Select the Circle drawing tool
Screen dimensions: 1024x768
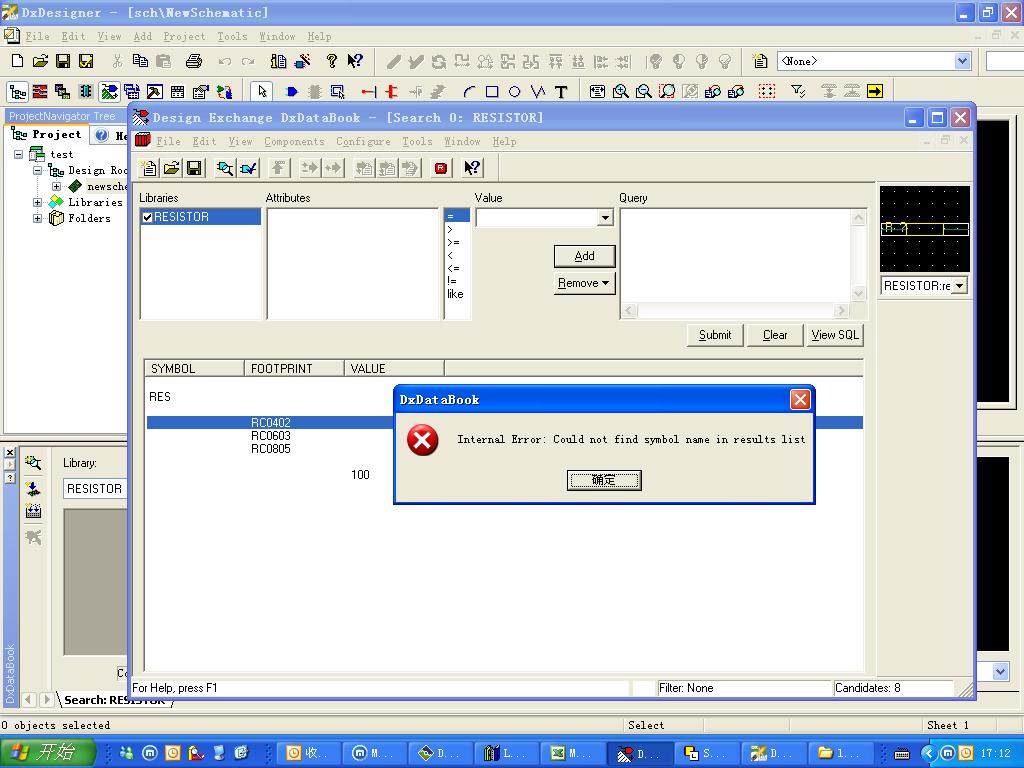515,91
